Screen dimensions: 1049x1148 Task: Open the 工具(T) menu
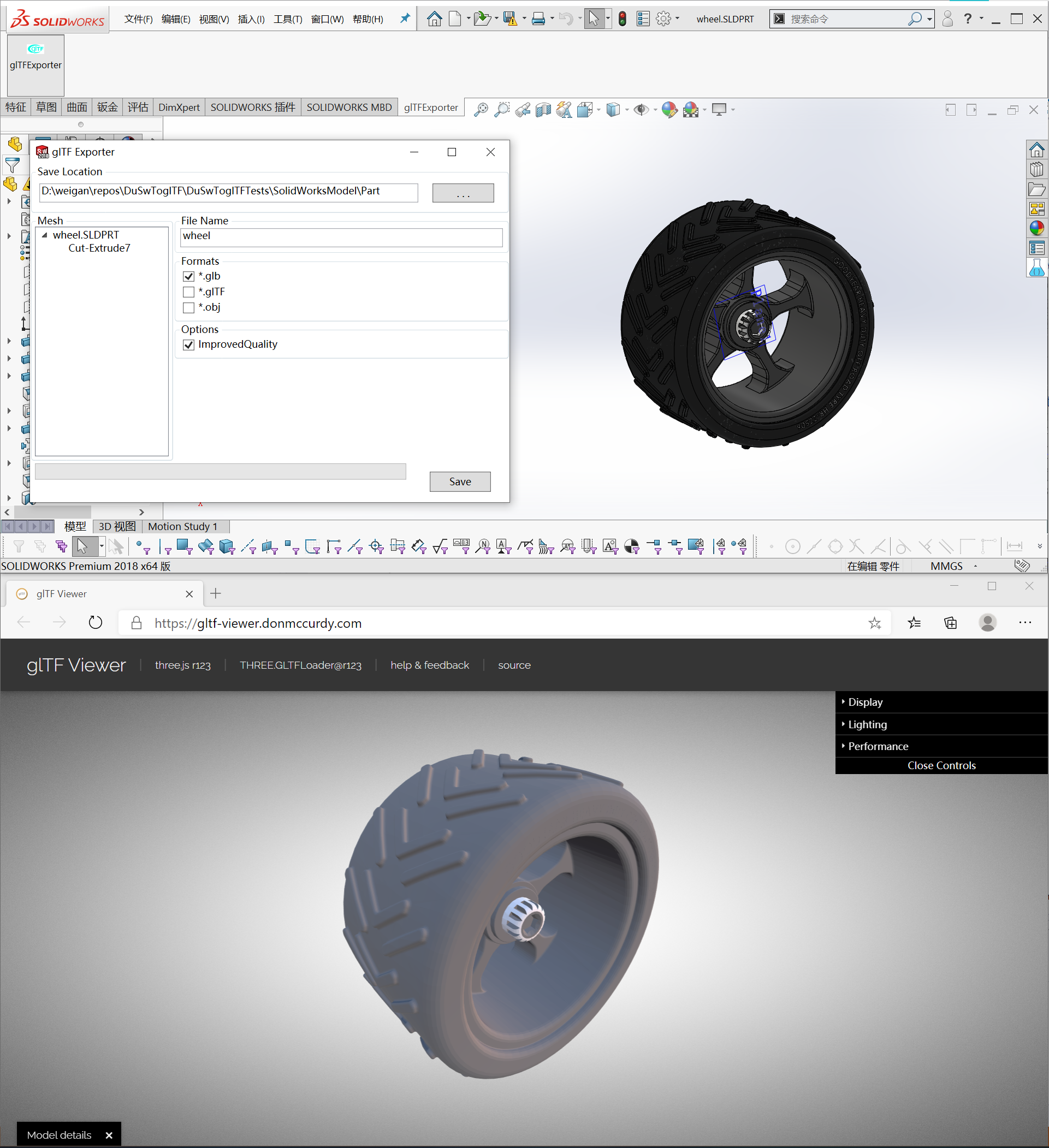(288, 19)
